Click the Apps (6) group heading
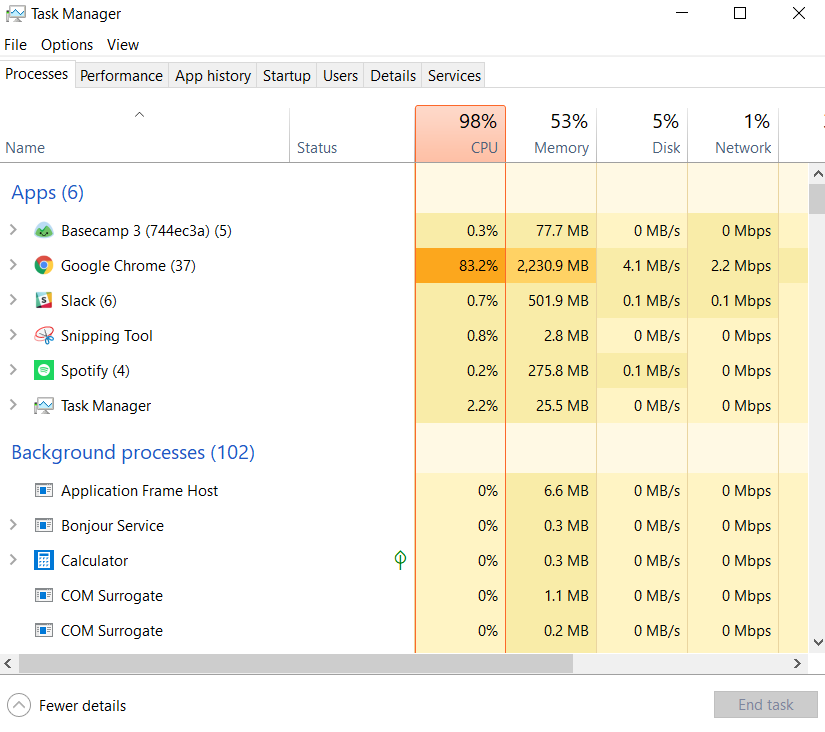The width and height of the screenshot is (825, 732). click(x=47, y=193)
